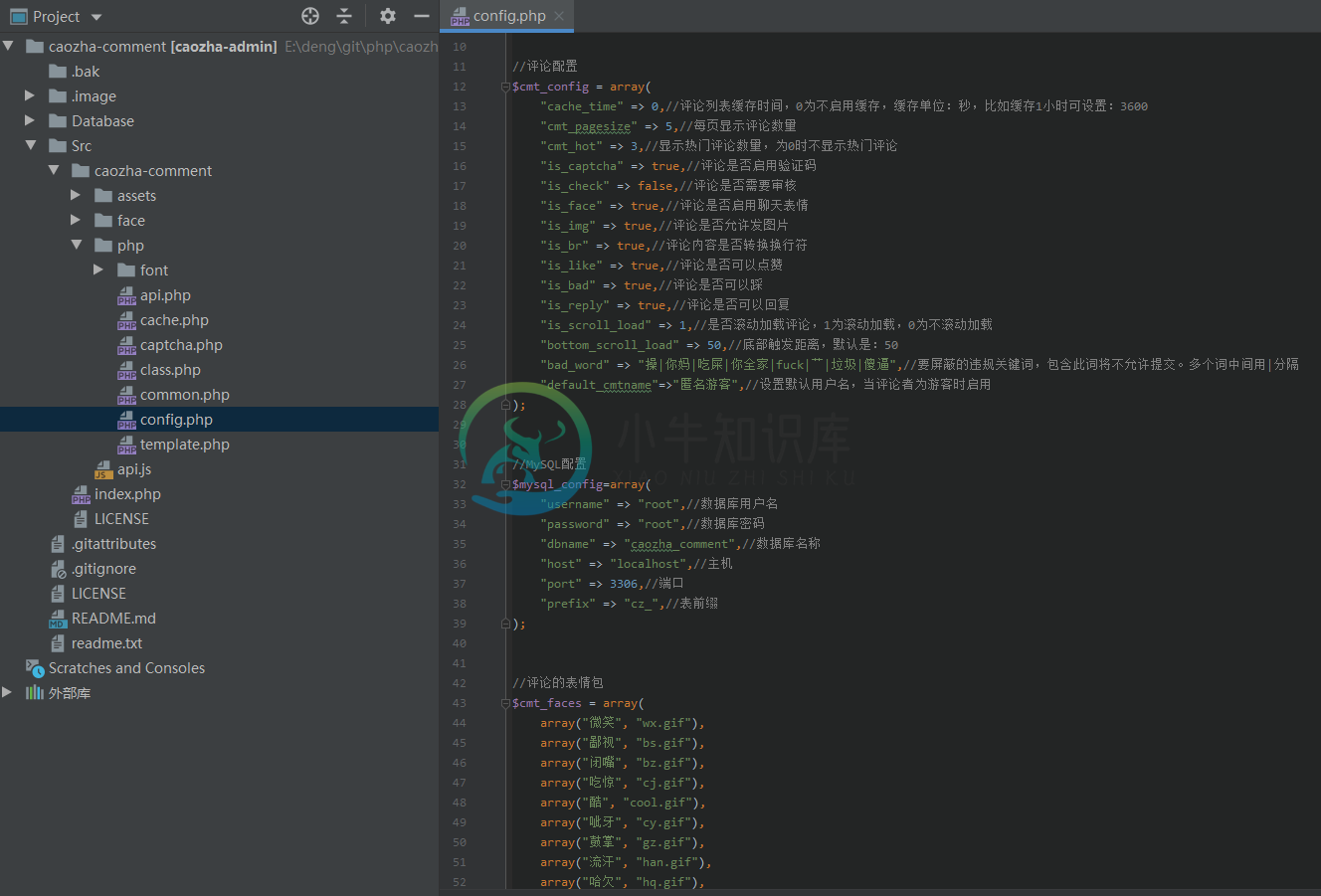This screenshot has width=1321, height=896.
Task: Click the index.php file icon
Action: (x=81, y=494)
